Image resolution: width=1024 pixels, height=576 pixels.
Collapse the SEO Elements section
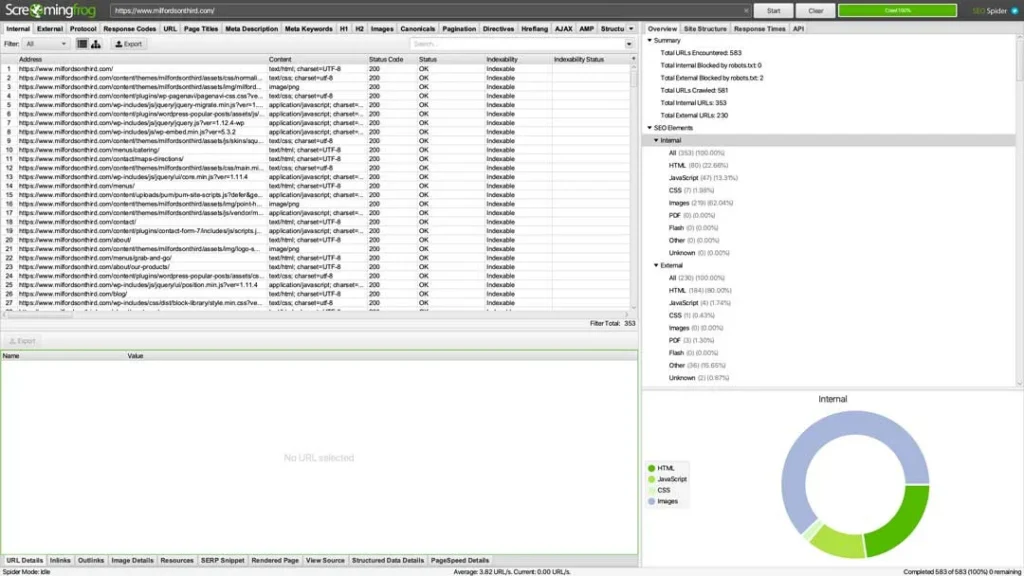point(650,128)
